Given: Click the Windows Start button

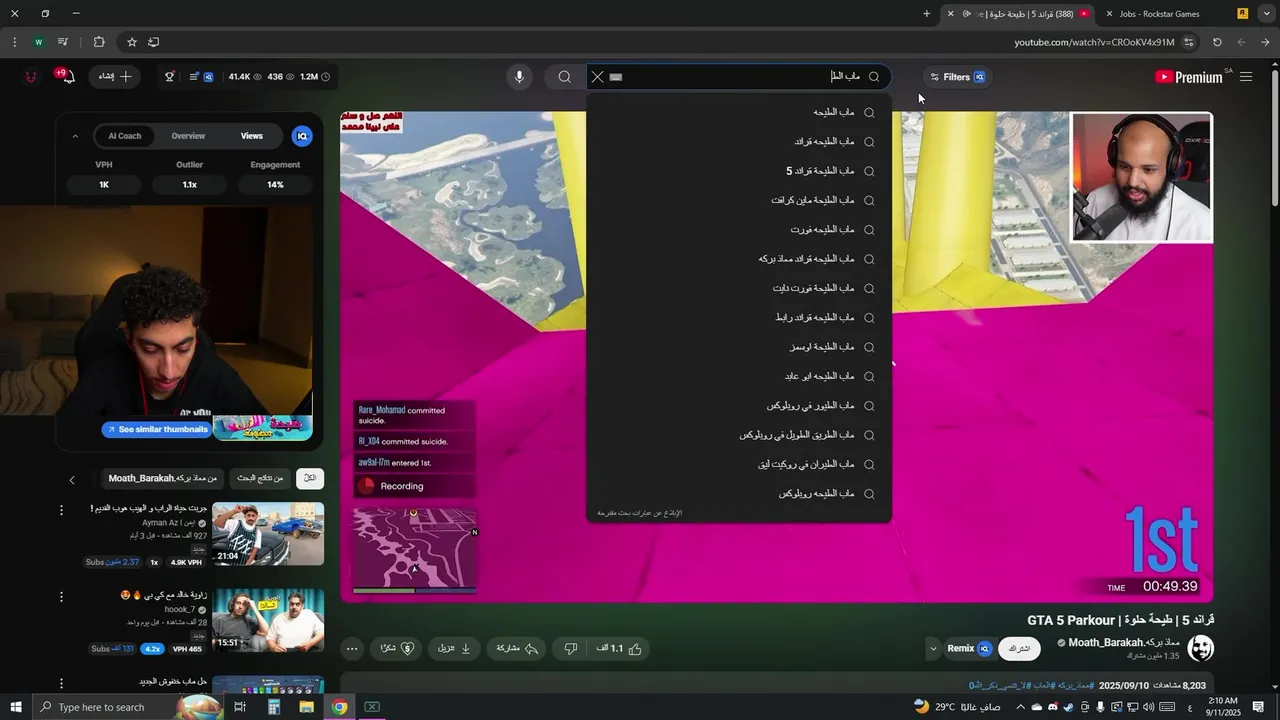Looking at the screenshot, I should [x=16, y=707].
